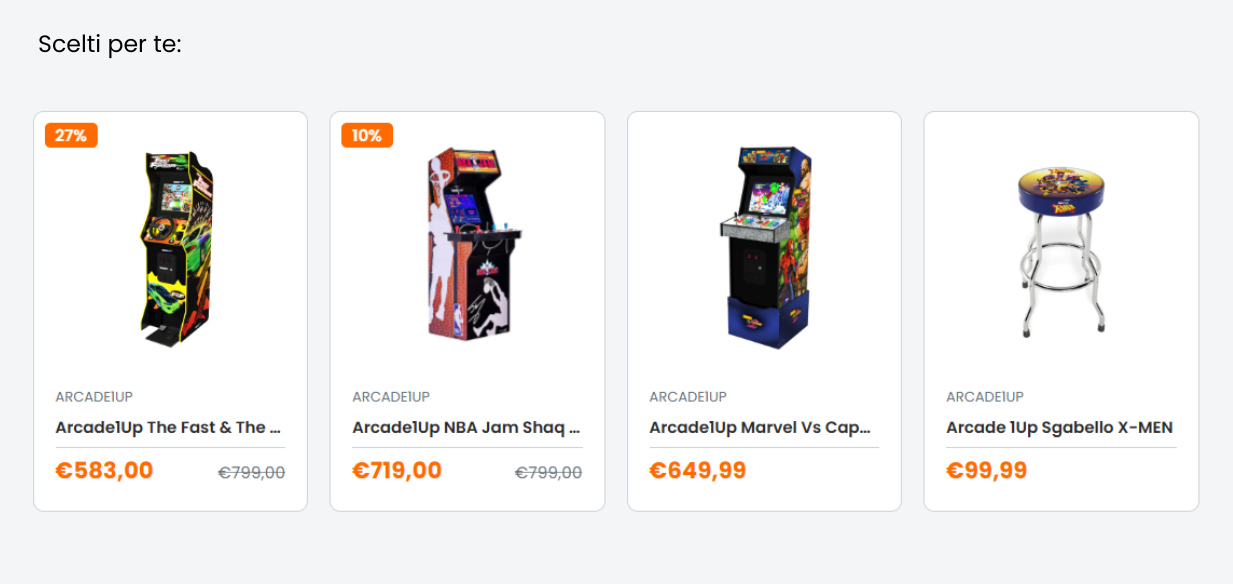The height and width of the screenshot is (584, 1233).
Task: Open Arcade1Up The Fast & The... title link
Action: coord(168,427)
